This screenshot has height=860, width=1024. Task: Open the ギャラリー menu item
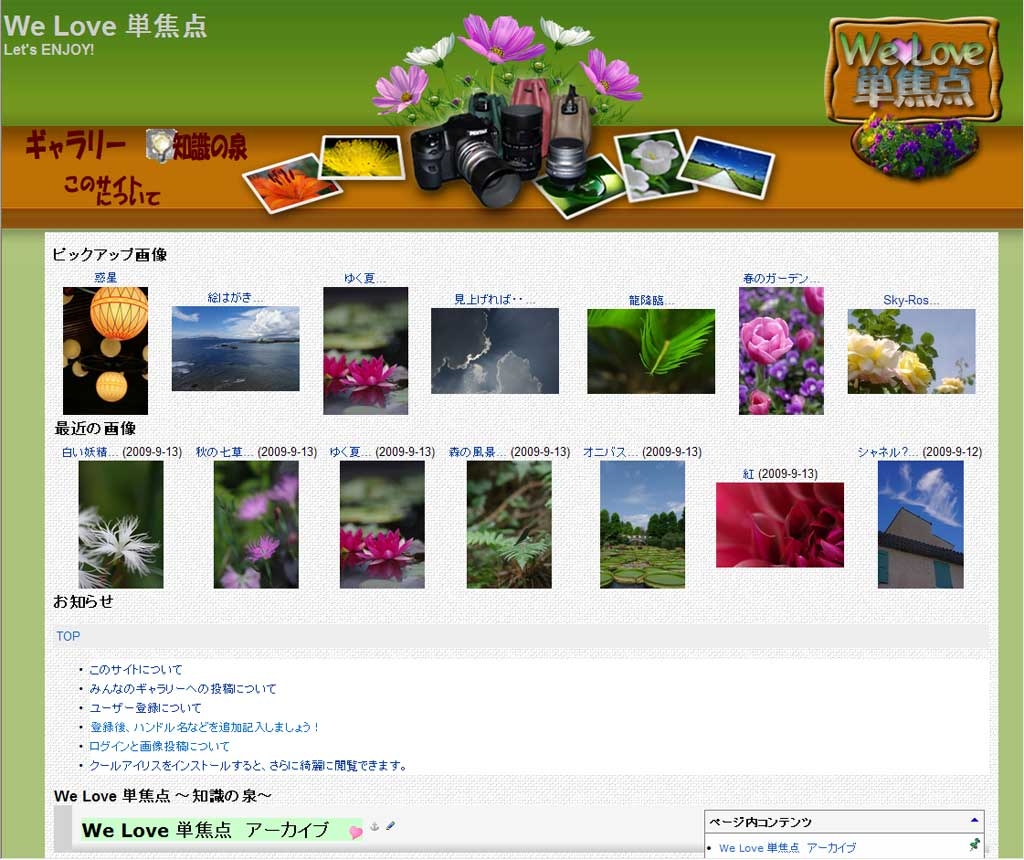pyautogui.click(x=75, y=145)
